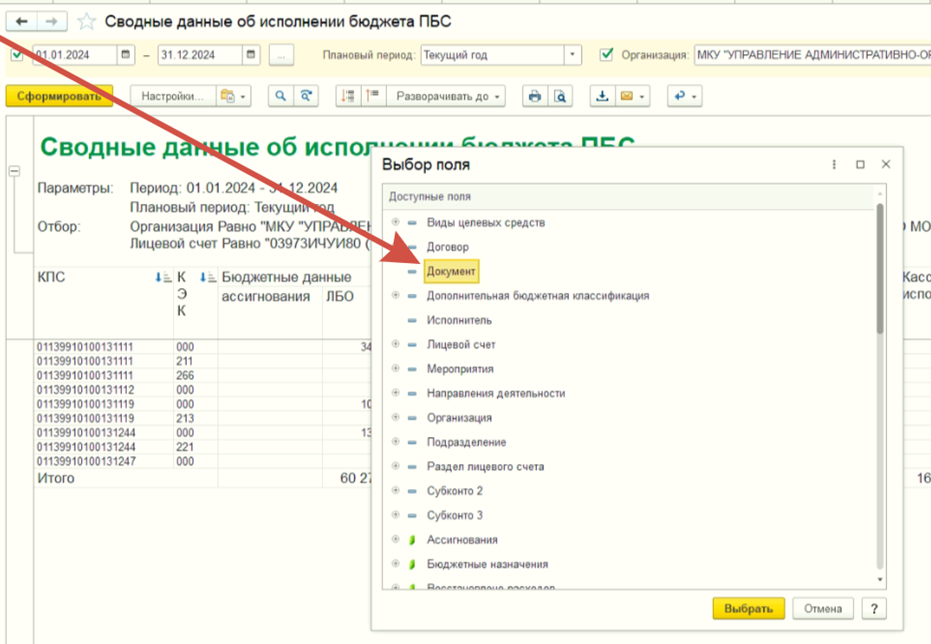Viewport: 931px width, 644px height.
Task: Click the save report to file icon
Action: pyautogui.click(x=602, y=96)
